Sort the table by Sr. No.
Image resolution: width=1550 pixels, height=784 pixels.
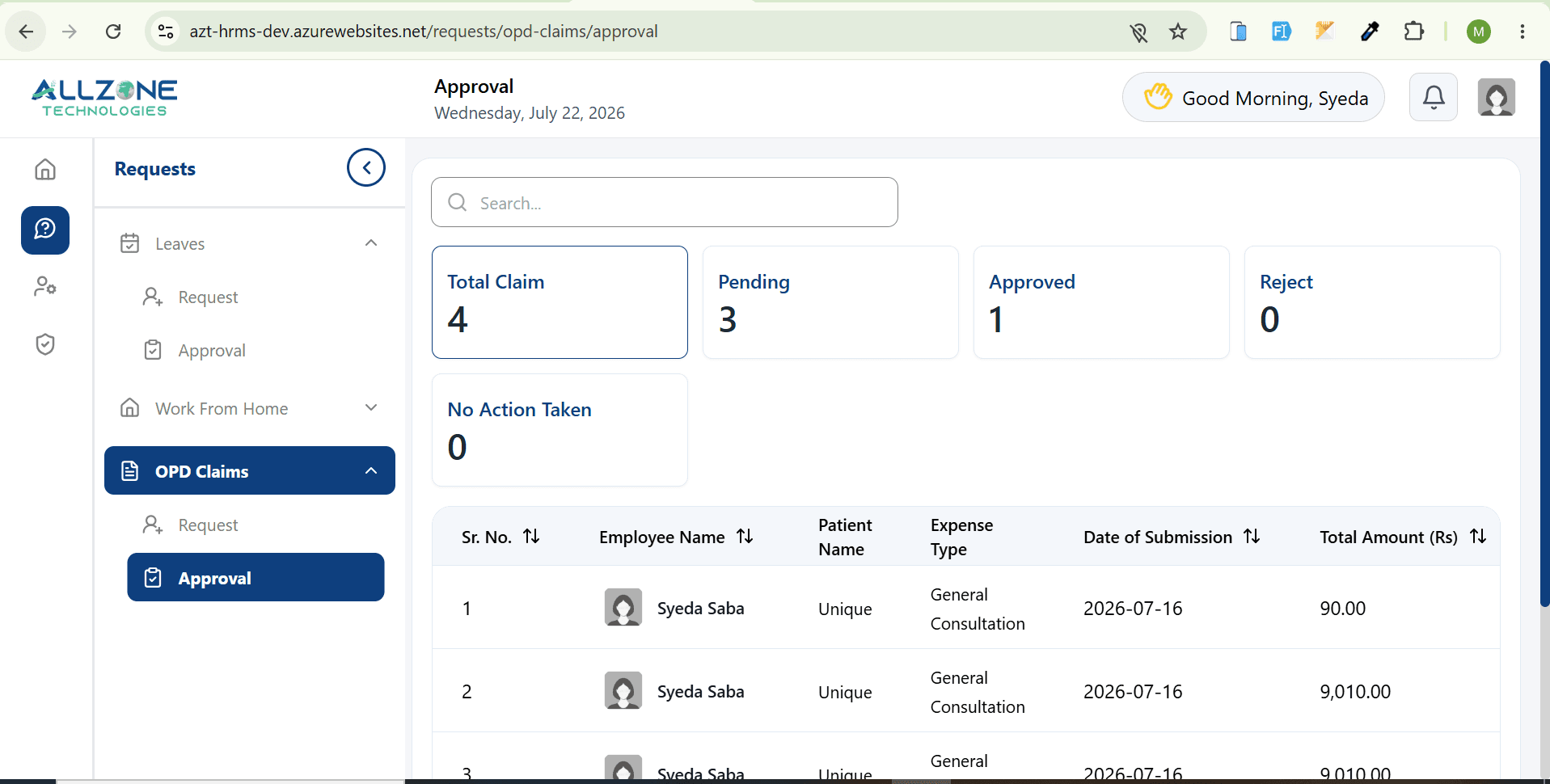(531, 536)
